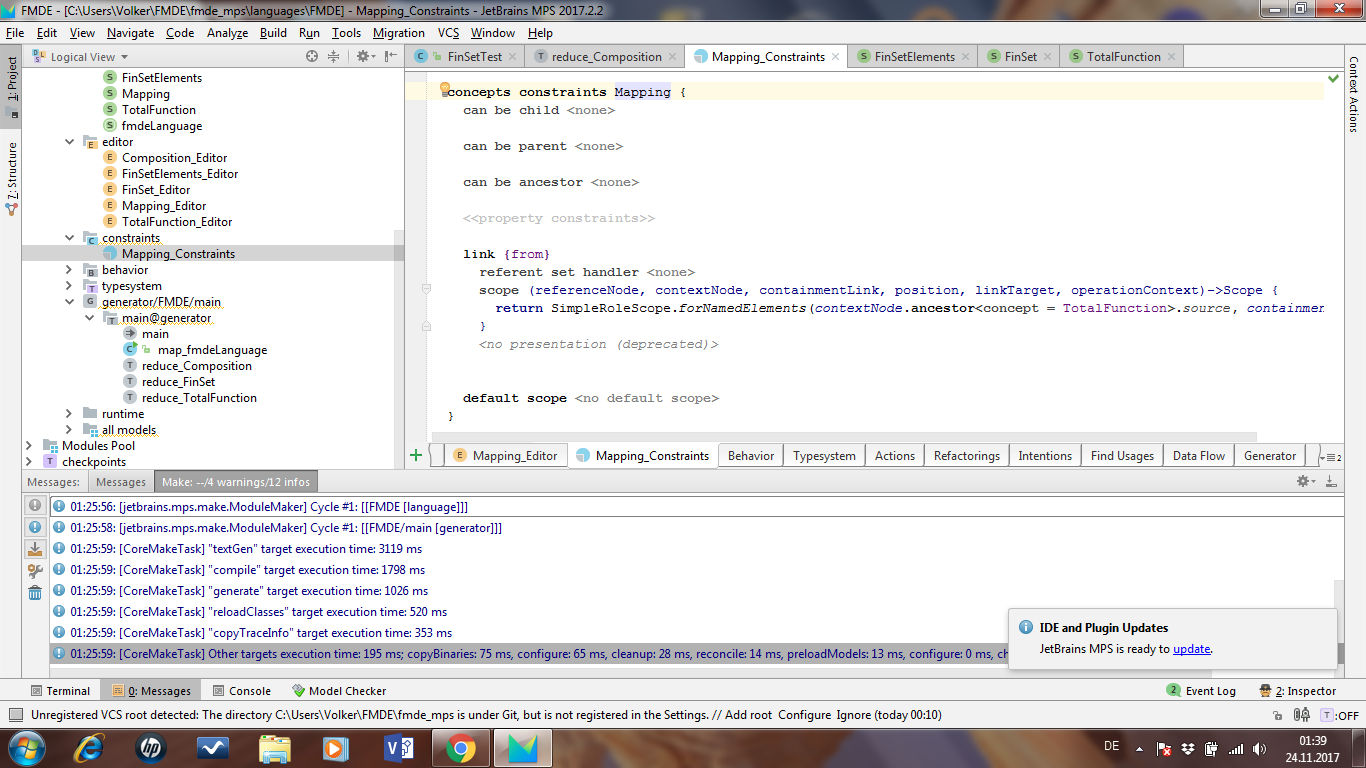Click the update link in the notification
1366x768 pixels.
[x=1191, y=649]
